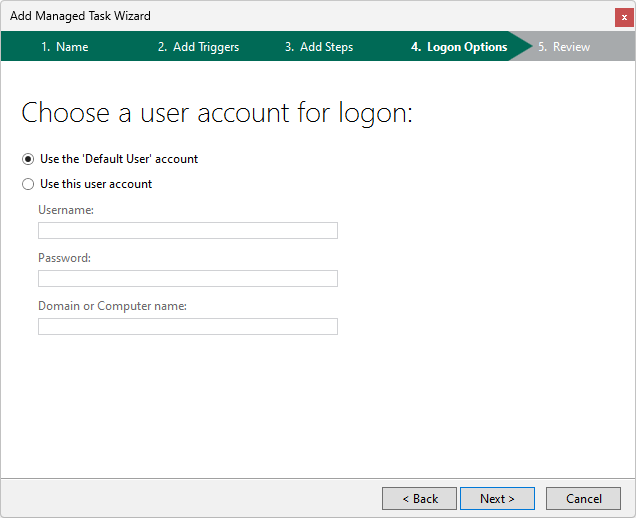Click the 'Domain or Computer name:' label
The height and width of the screenshot is (518, 636).
(112, 305)
